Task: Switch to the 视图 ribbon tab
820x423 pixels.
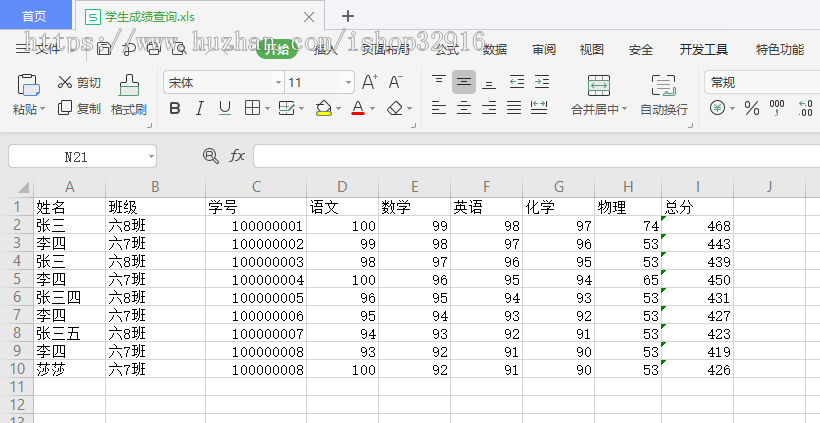Action: pos(592,50)
